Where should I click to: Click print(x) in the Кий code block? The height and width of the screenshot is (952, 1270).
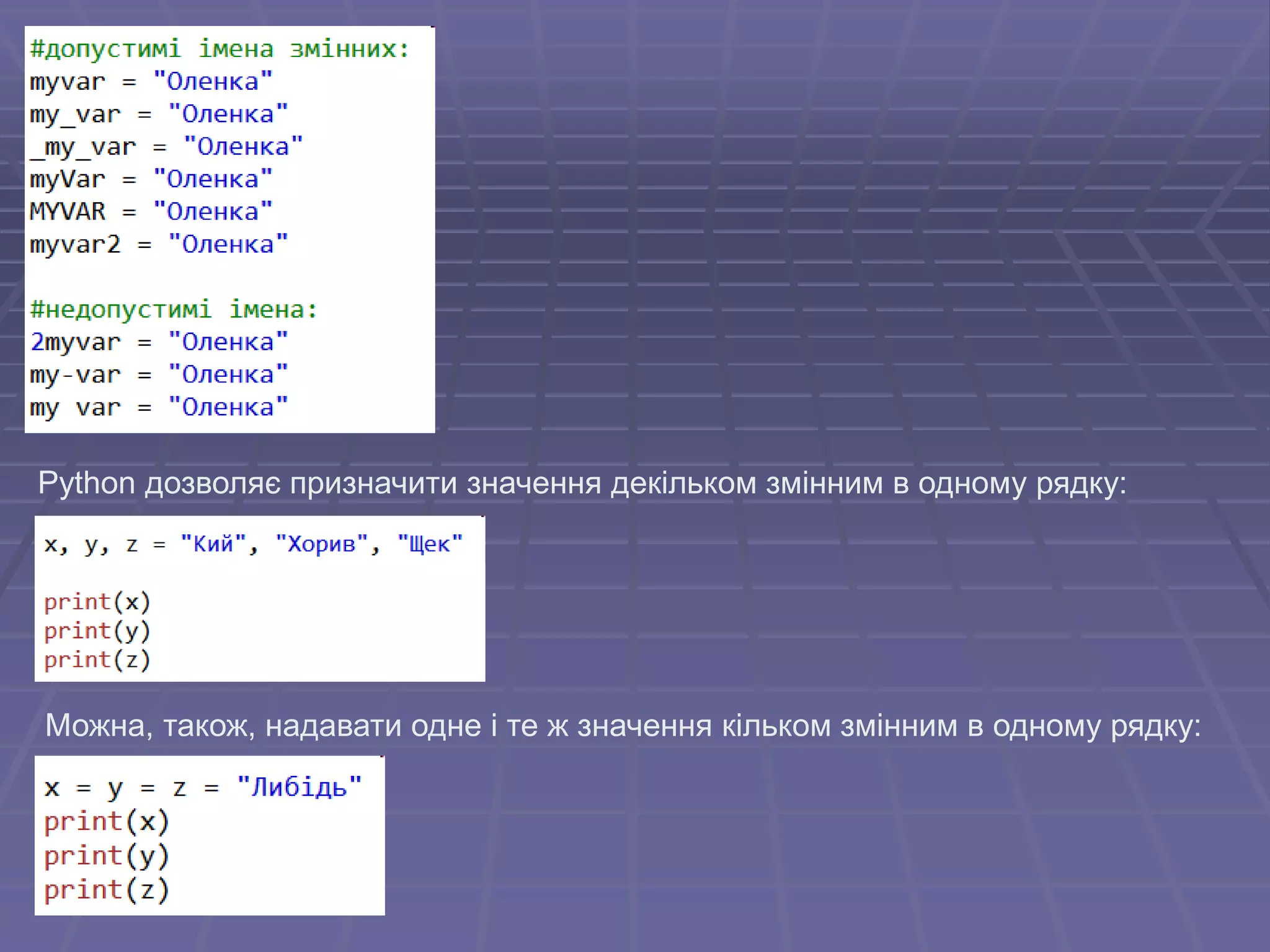(x=97, y=602)
